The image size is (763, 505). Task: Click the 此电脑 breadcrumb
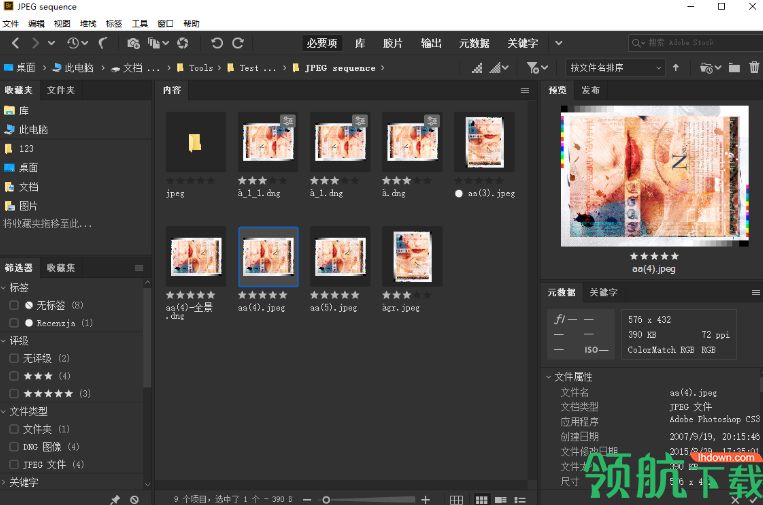73,68
